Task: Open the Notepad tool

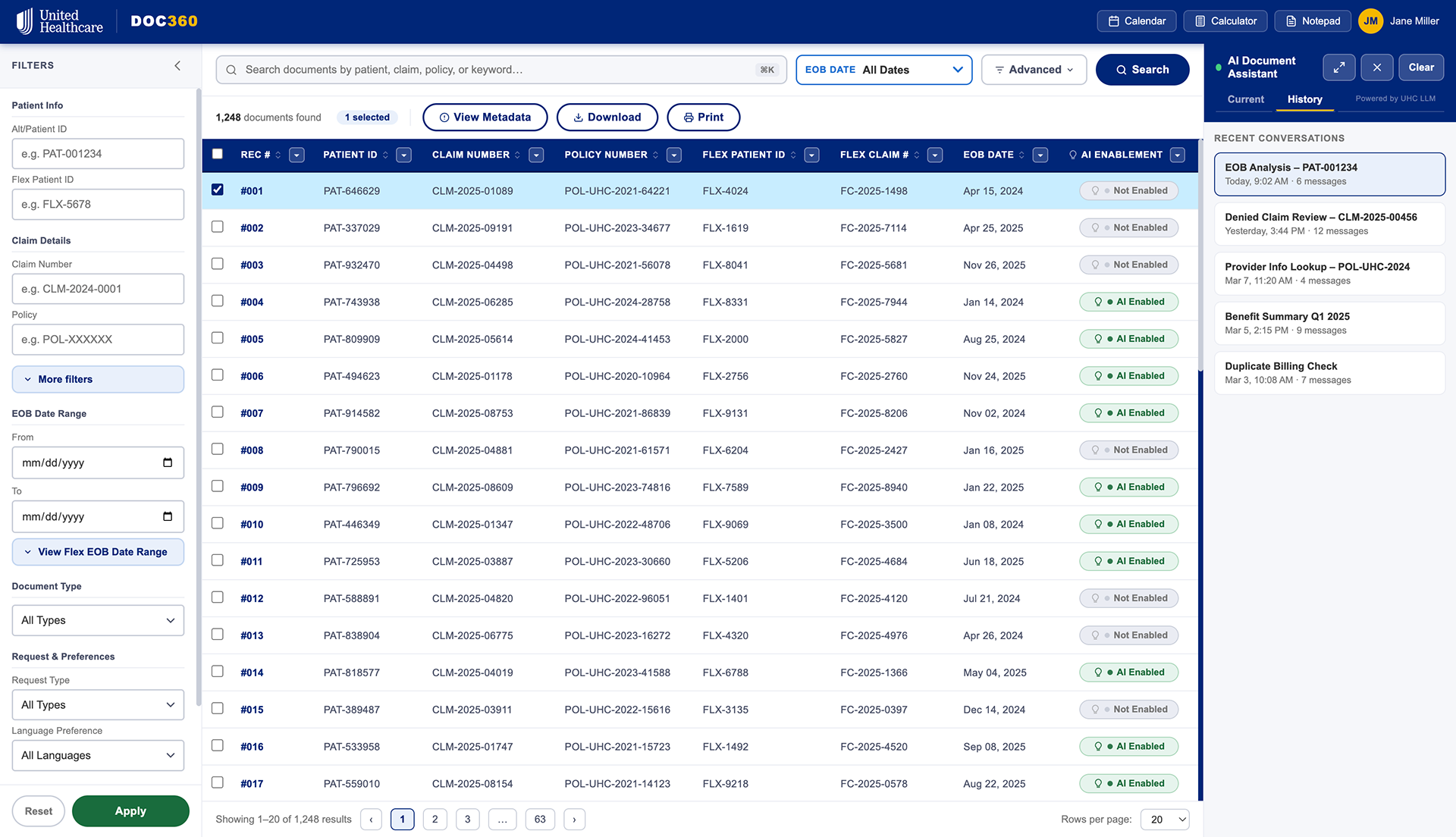Action: pos(1313,21)
